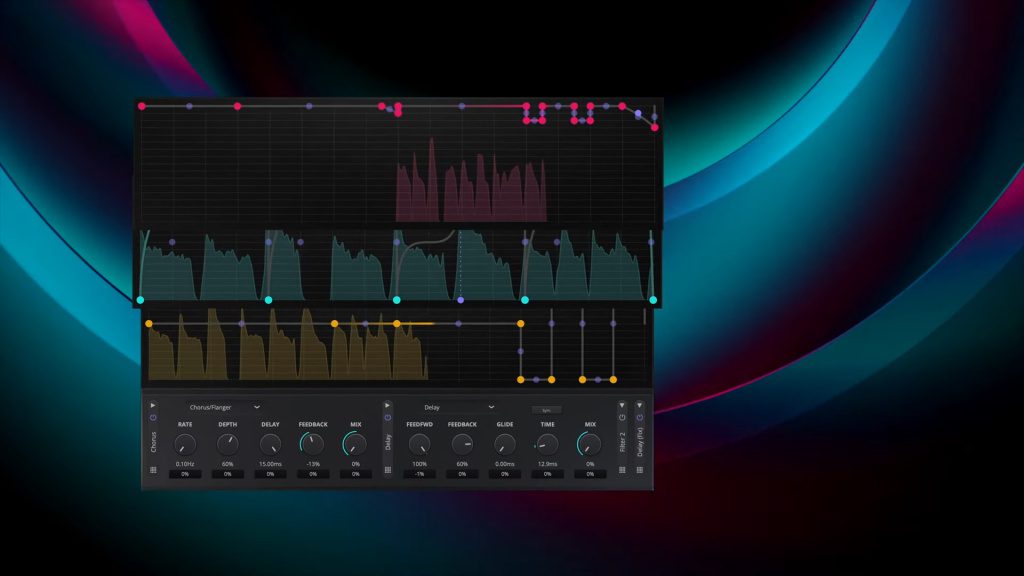The height and width of the screenshot is (576, 1024).
Task: Expand the collapsed Filter 2 lane
Action: coord(622,404)
